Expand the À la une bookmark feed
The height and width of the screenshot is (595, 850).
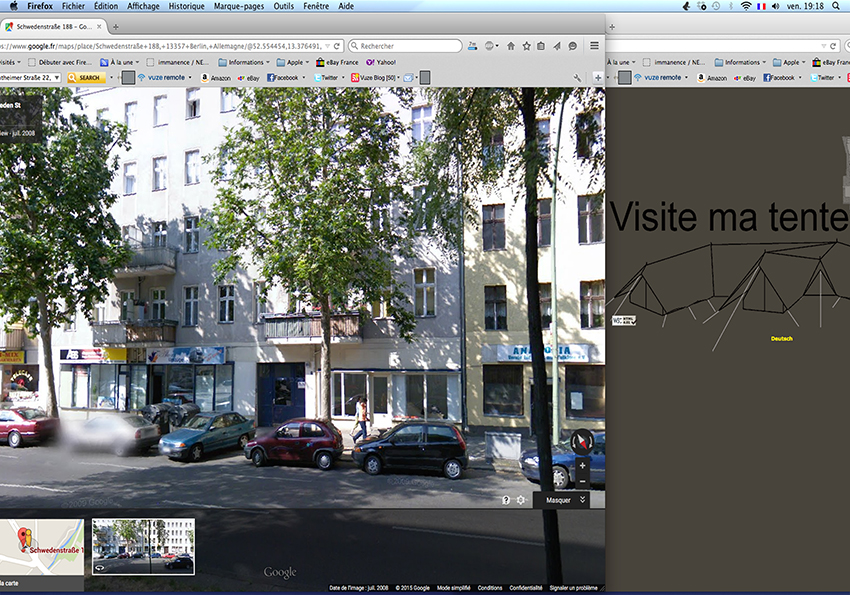(x=120, y=62)
